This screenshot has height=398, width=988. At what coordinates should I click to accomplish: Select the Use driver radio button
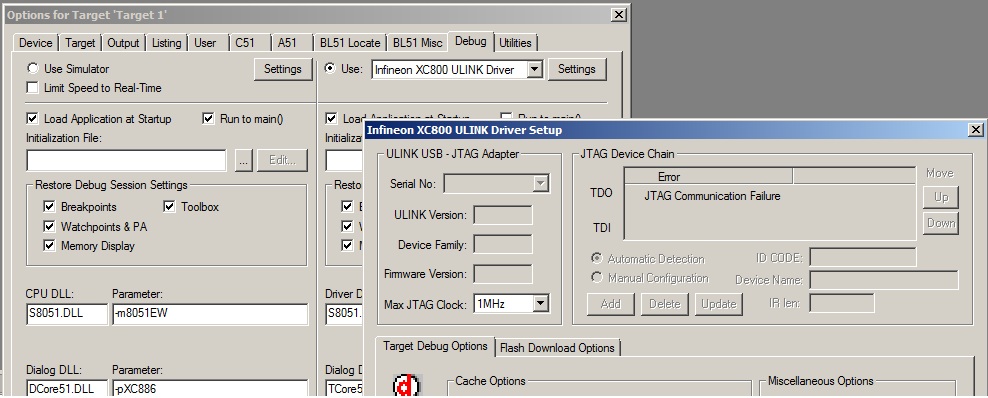tap(330, 68)
